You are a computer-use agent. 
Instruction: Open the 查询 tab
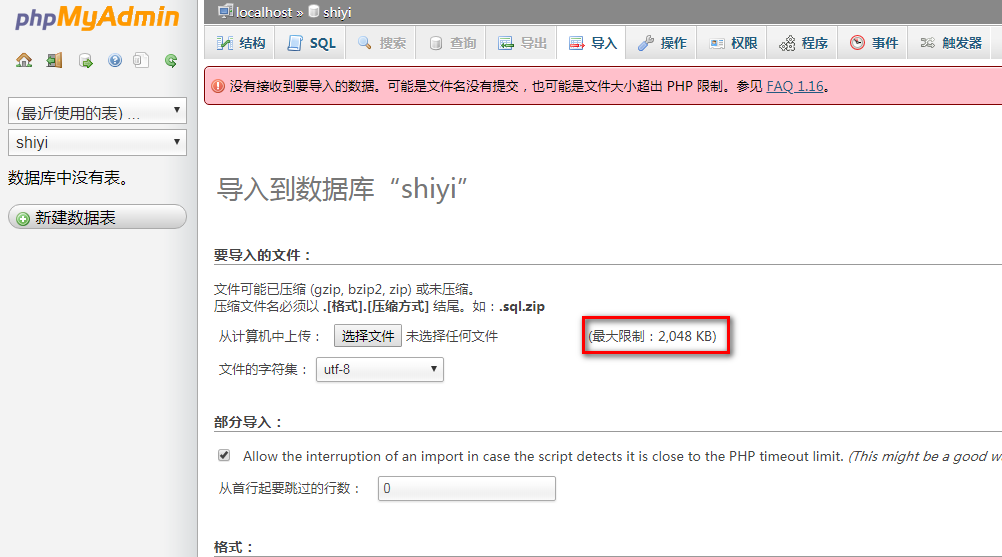pos(452,43)
